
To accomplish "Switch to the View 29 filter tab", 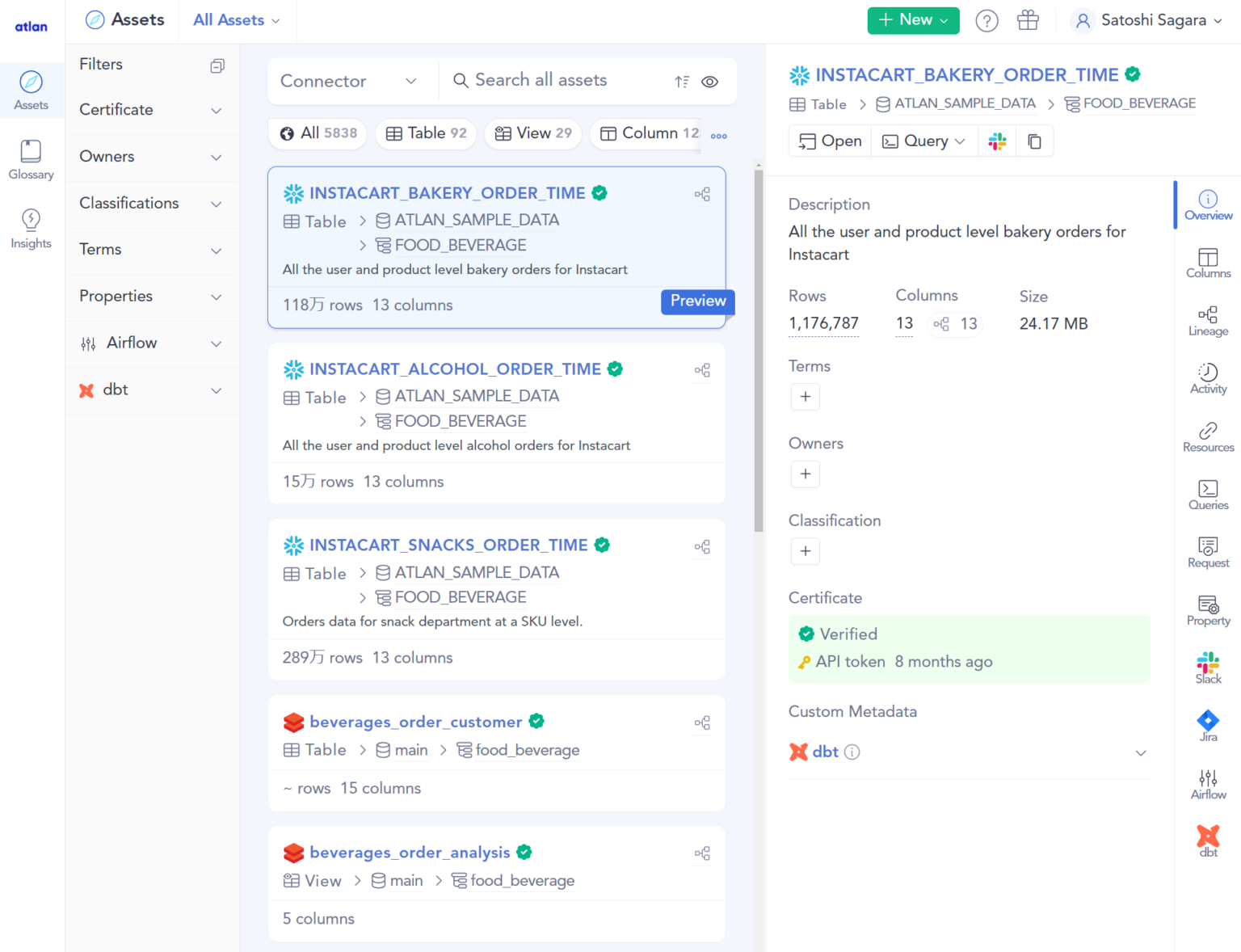I will [532, 133].
